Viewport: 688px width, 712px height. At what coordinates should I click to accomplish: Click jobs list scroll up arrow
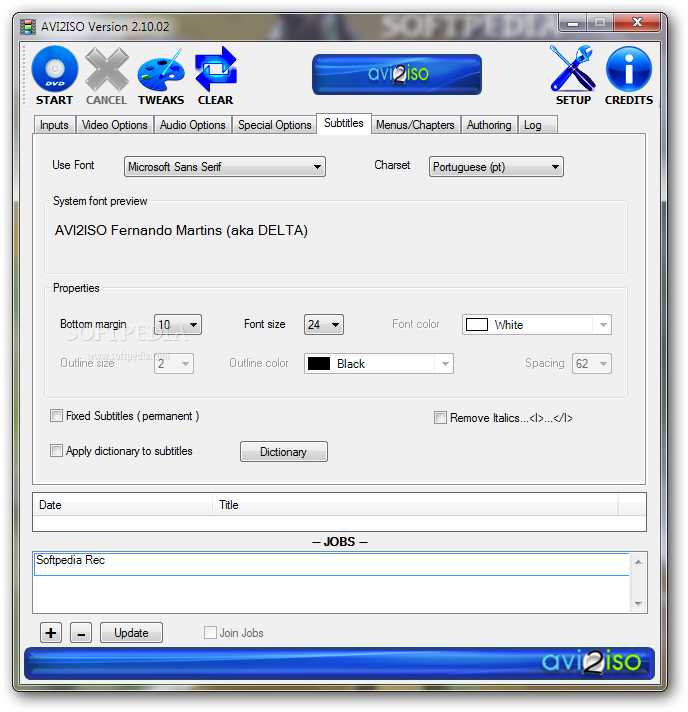(x=639, y=562)
